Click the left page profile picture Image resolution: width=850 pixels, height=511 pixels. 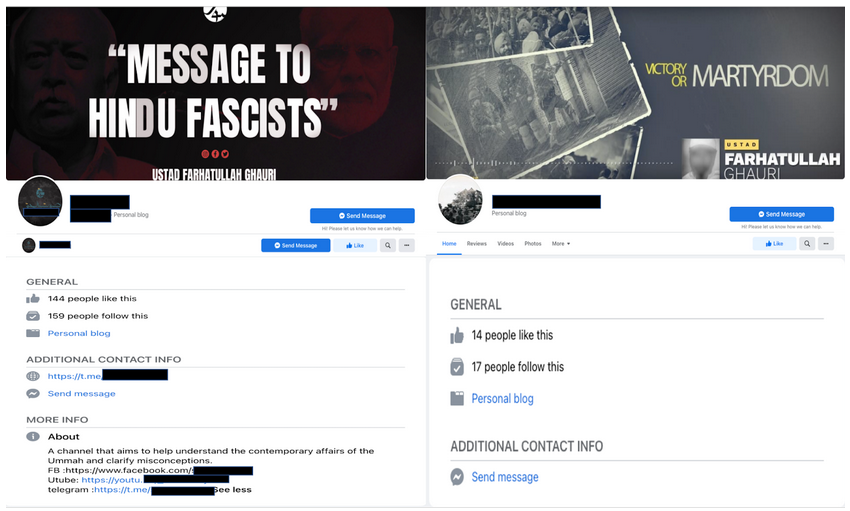click(40, 200)
